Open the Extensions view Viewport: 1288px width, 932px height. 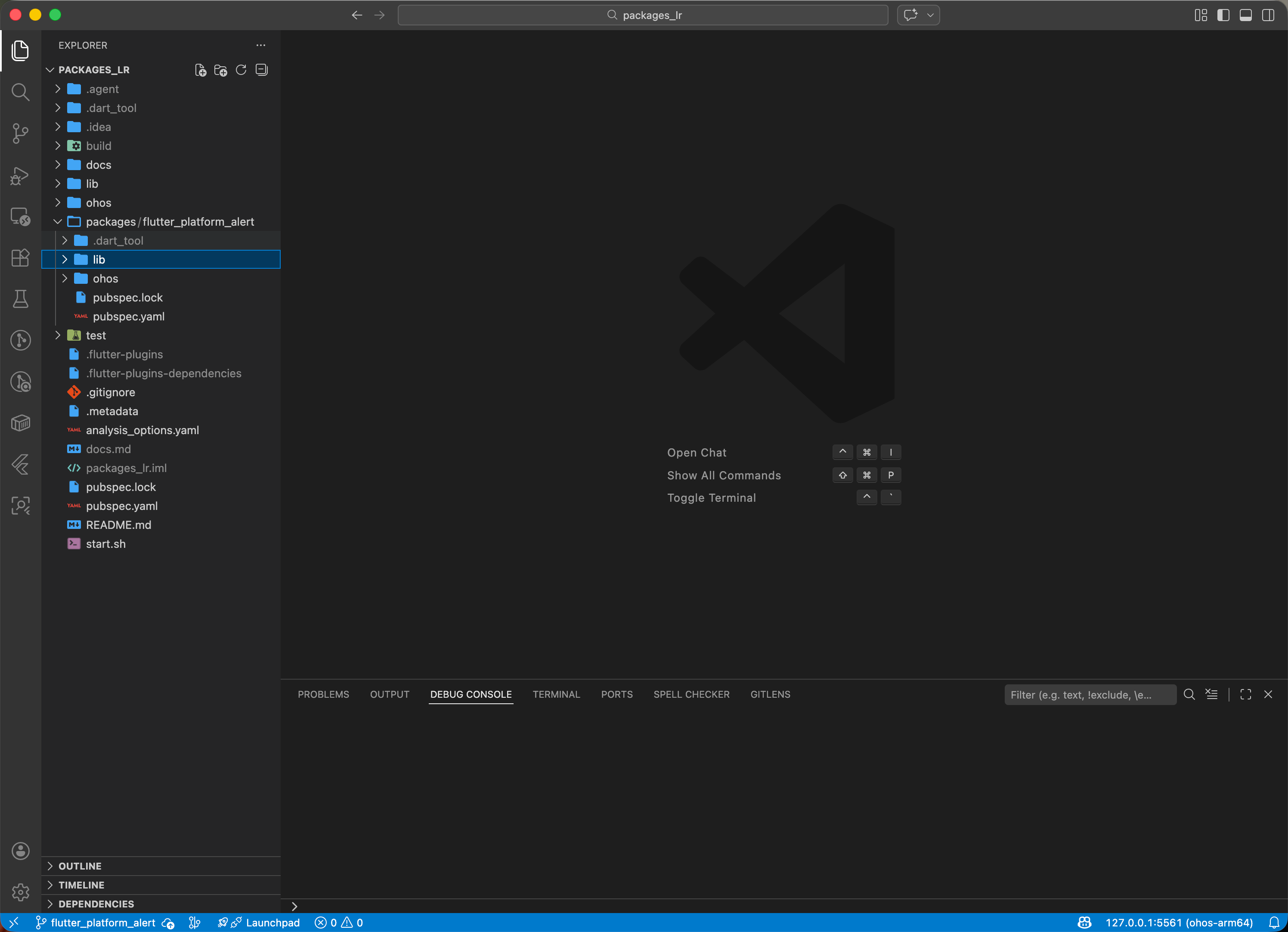[20, 258]
